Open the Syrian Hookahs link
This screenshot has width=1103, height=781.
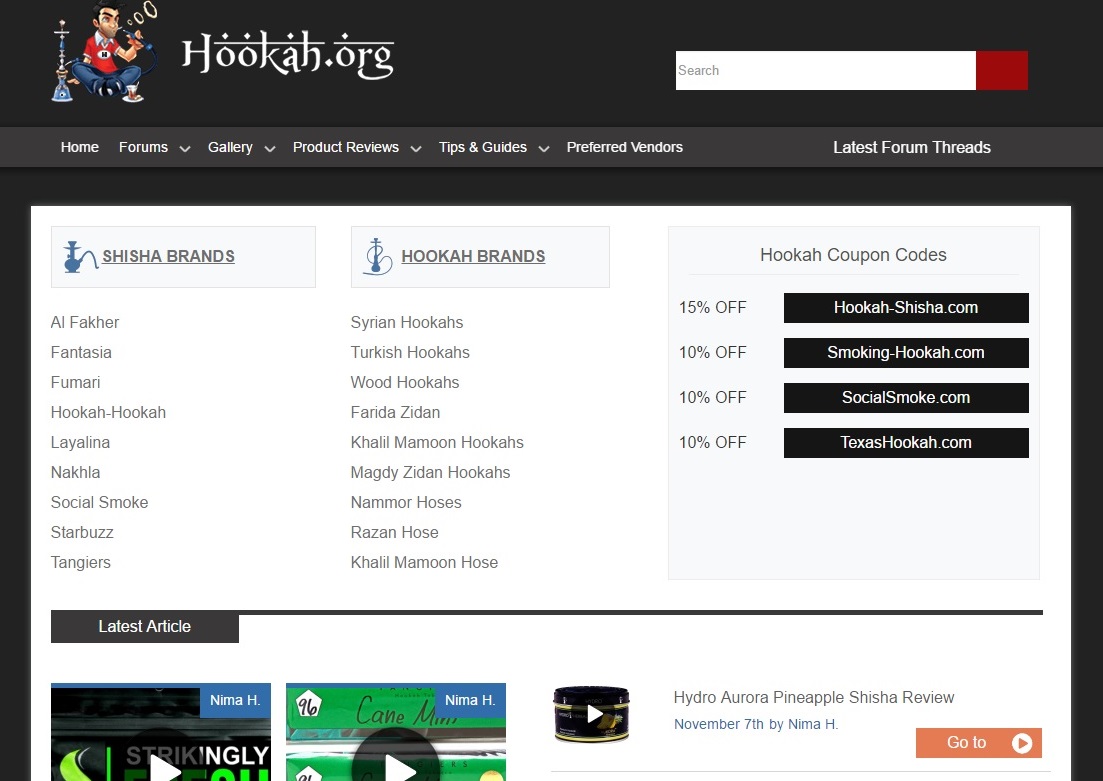pos(407,322)
